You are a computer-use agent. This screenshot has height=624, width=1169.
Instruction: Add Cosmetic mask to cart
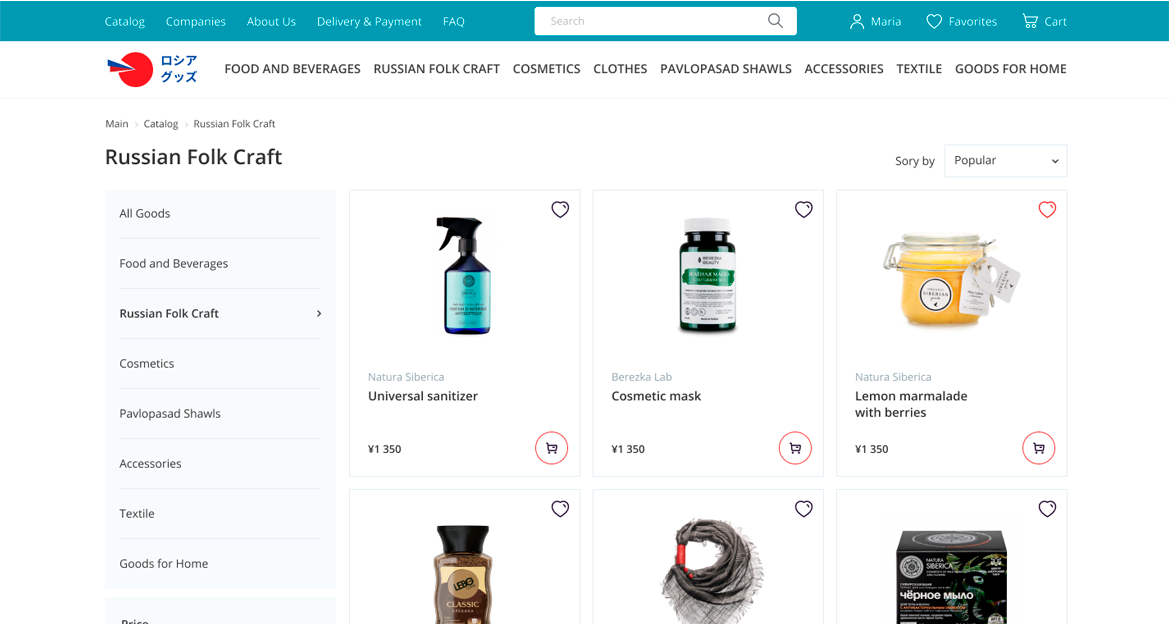coord(795,448)
